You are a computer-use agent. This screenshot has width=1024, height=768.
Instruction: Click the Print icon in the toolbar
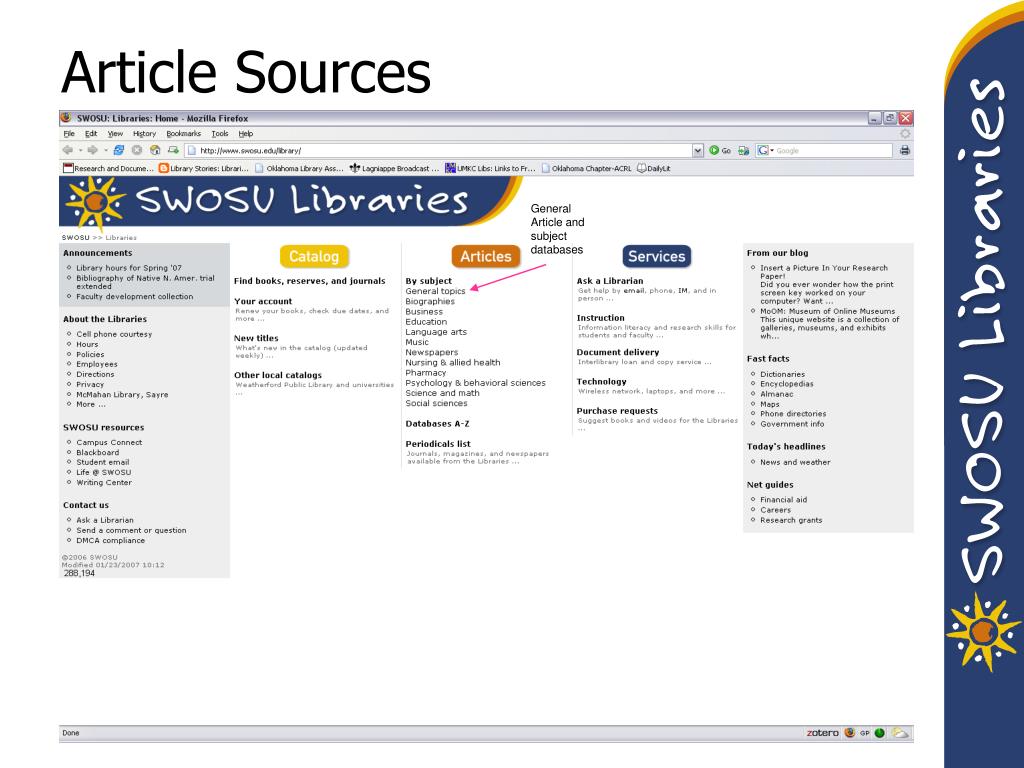904,150
